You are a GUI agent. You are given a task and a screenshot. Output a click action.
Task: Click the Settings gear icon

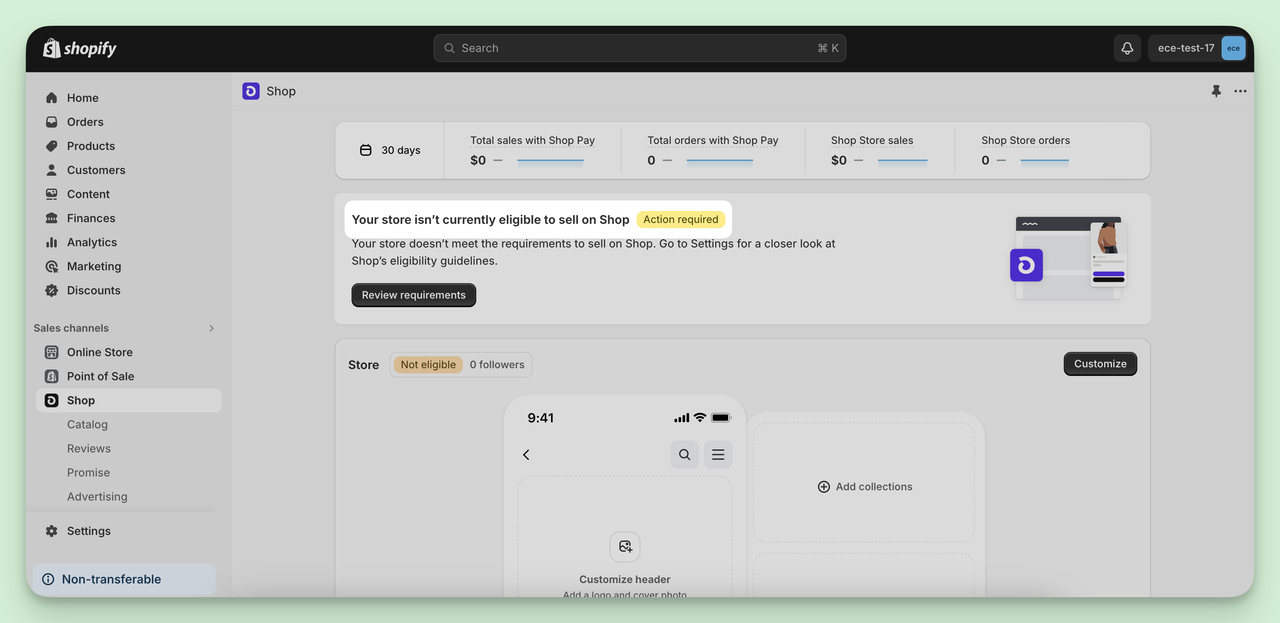(x=51, y=531)
